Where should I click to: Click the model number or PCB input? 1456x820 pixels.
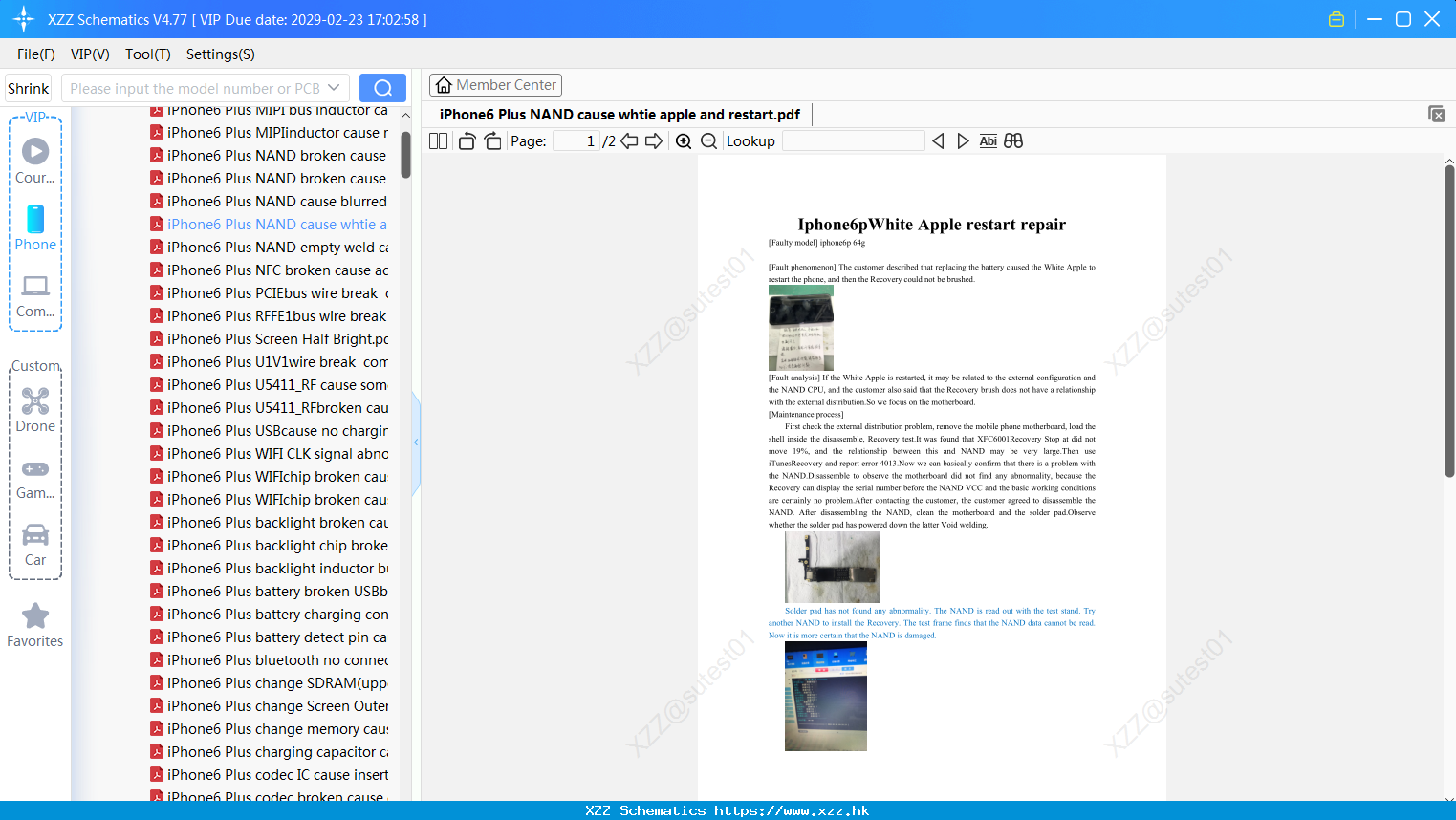tap(195, 88)
